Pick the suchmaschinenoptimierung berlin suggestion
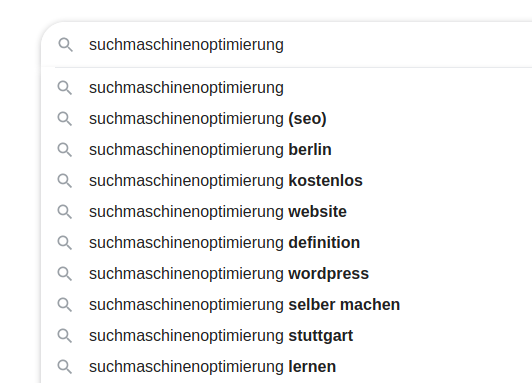 [286, 150]
